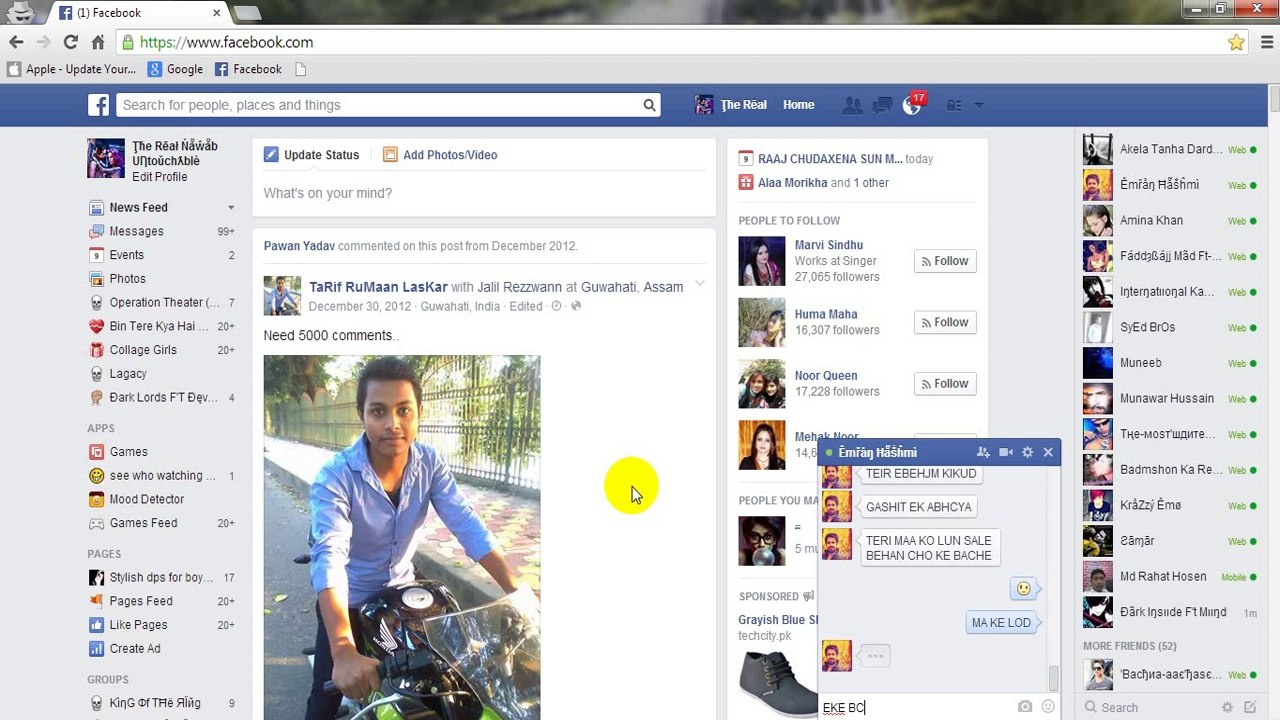1280x720 pixels.
Task: Click the magnifier icon in the Facebook search box
Action: coord(649,105)
